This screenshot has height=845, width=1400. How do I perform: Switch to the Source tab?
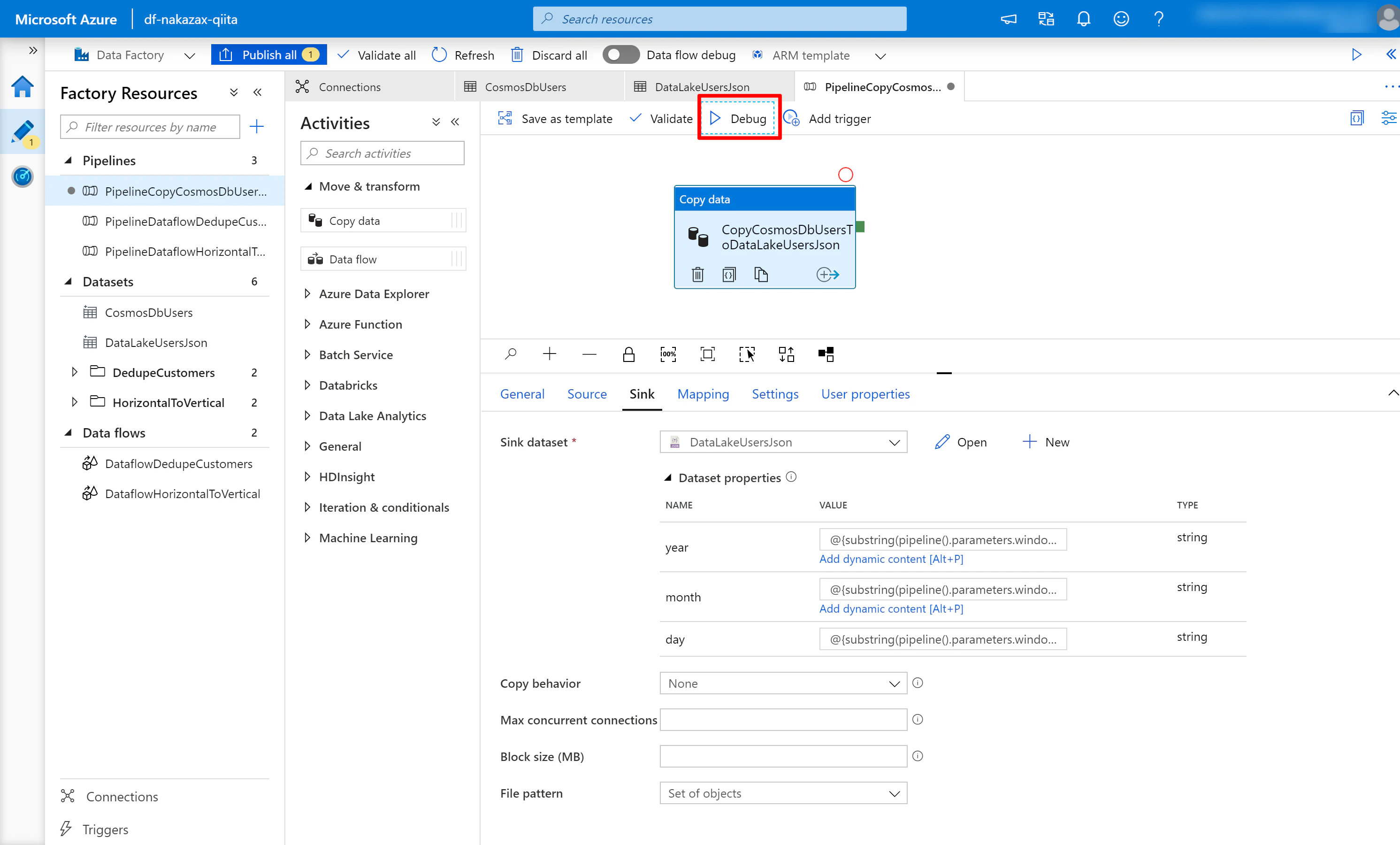coord(586,394)
